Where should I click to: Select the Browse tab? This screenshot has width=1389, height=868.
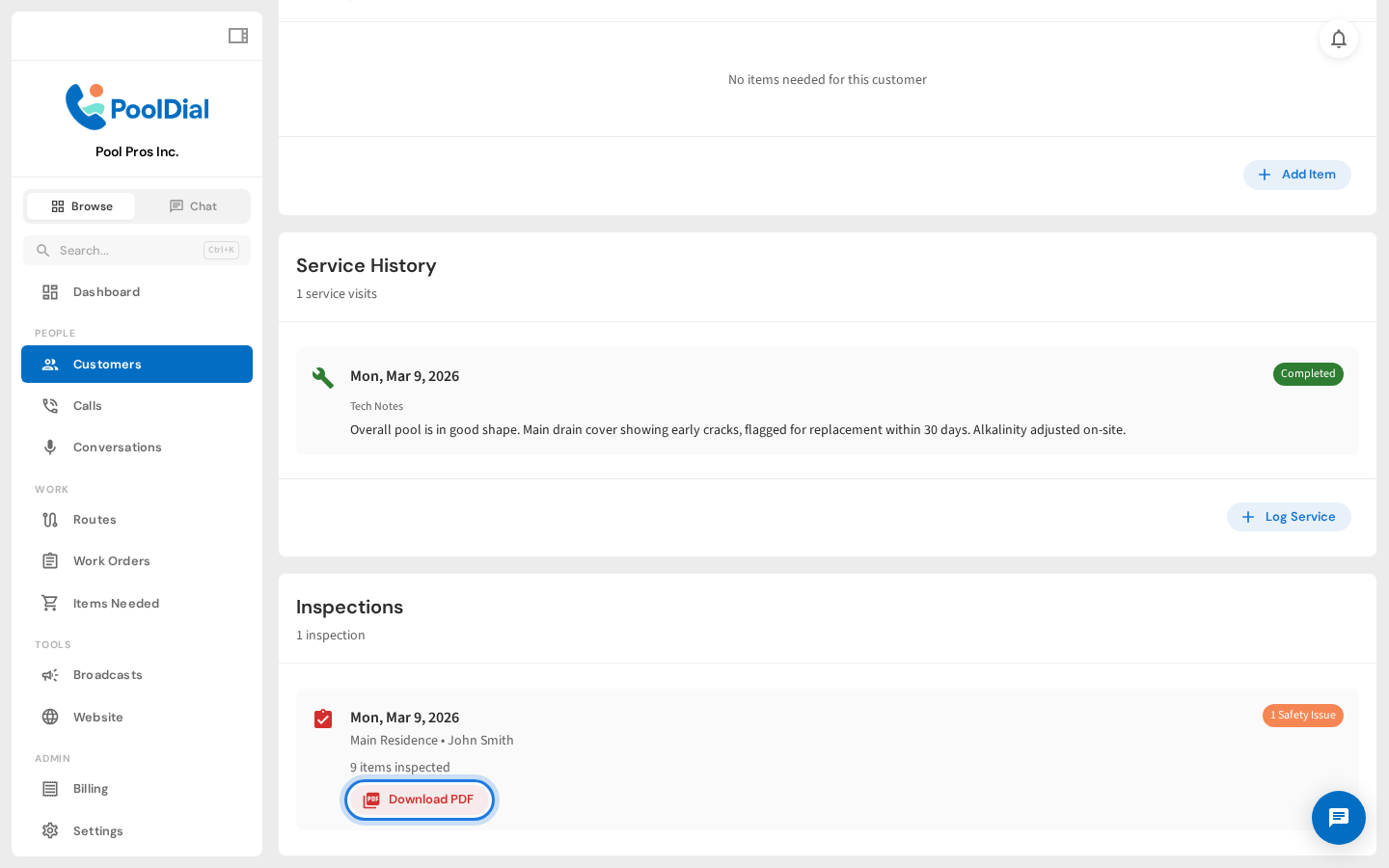coord(82,206)
